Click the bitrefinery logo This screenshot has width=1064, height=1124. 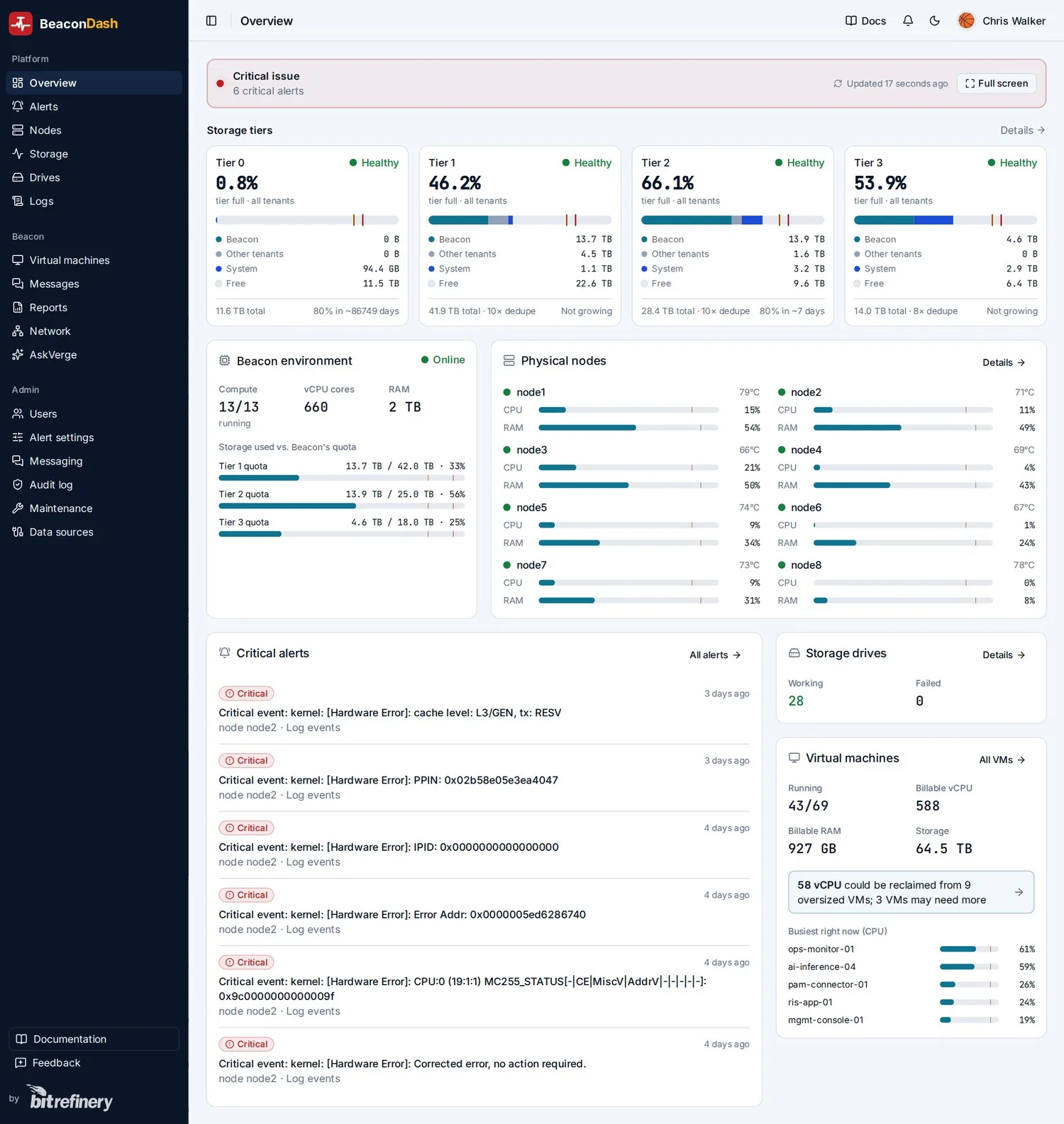[x=70, y=1098]
